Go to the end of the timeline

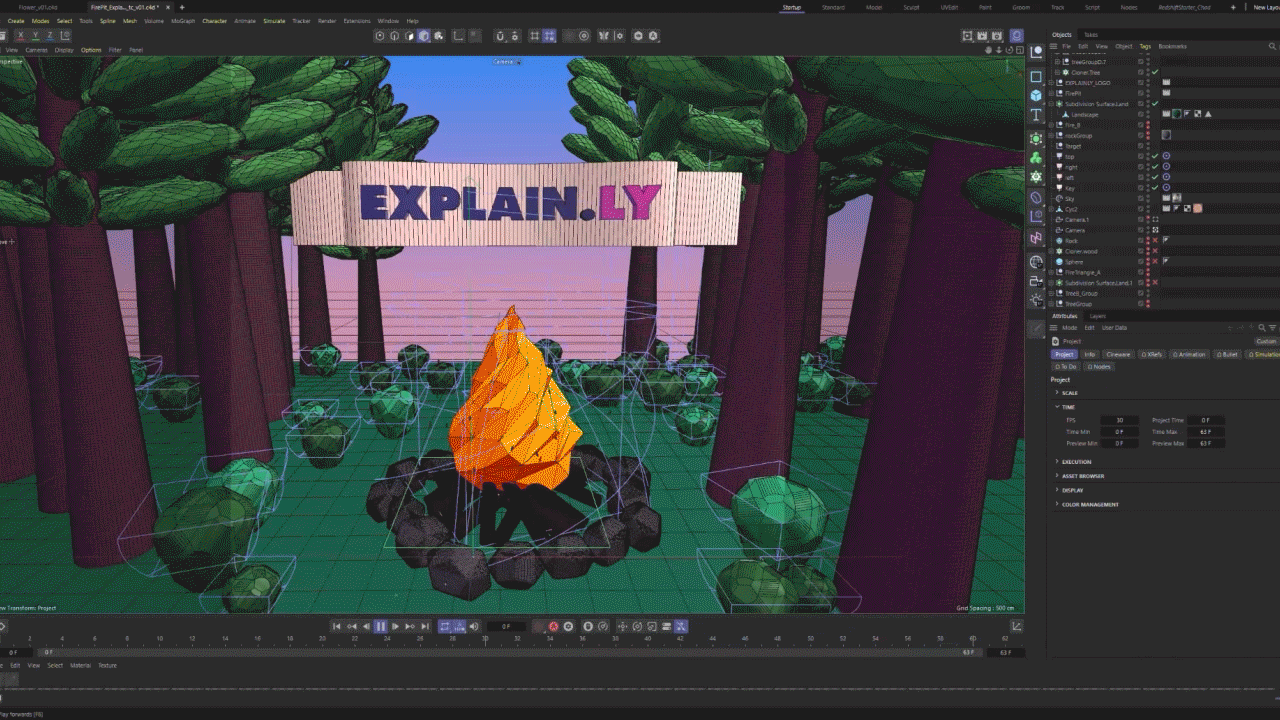coord(425,627)
